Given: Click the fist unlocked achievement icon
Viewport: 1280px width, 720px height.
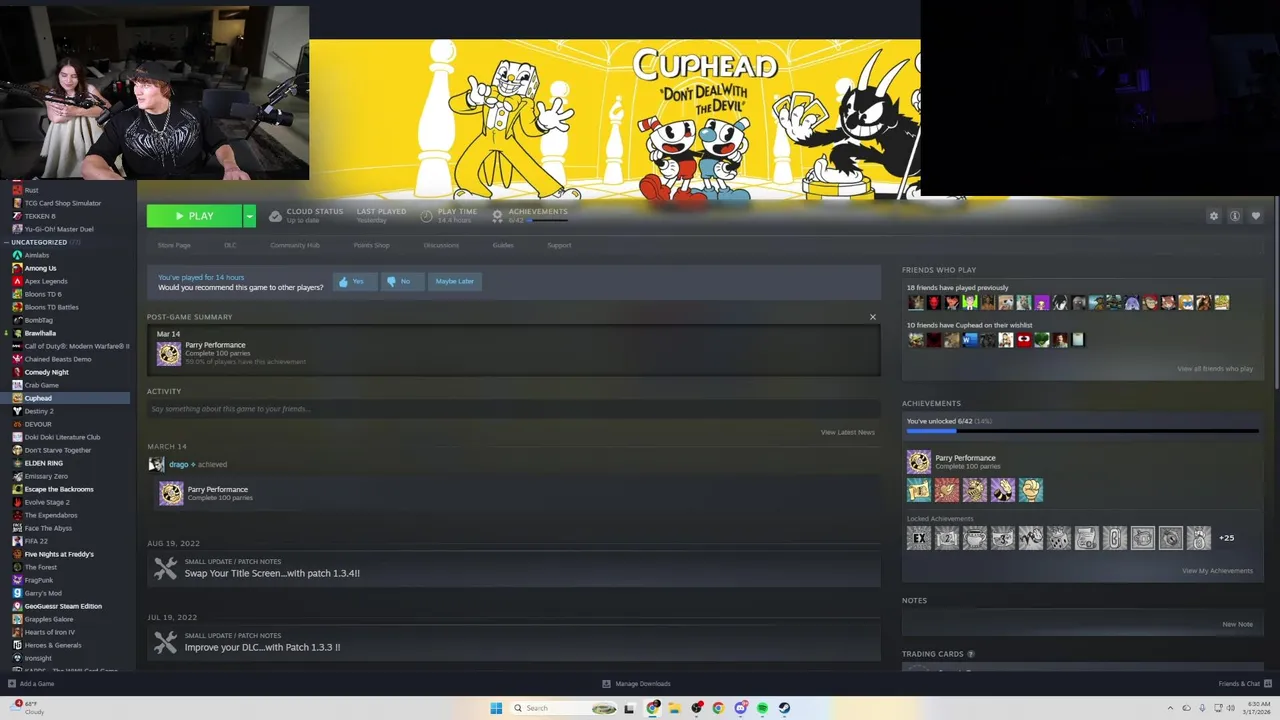Looking at the screenshot, I should click(x=1031, y=489).
